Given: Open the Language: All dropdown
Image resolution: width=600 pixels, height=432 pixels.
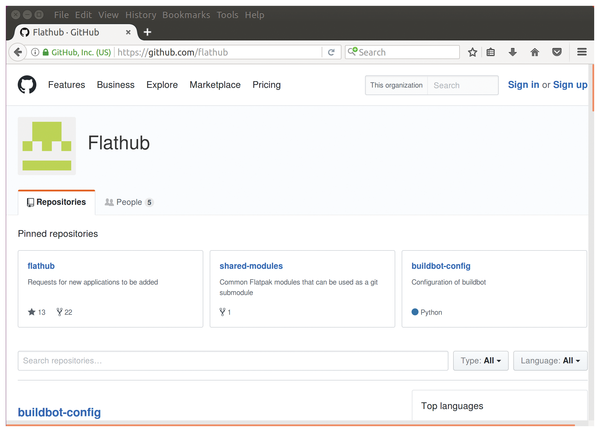Looking at the screenshot, I should tap(550, 360).
